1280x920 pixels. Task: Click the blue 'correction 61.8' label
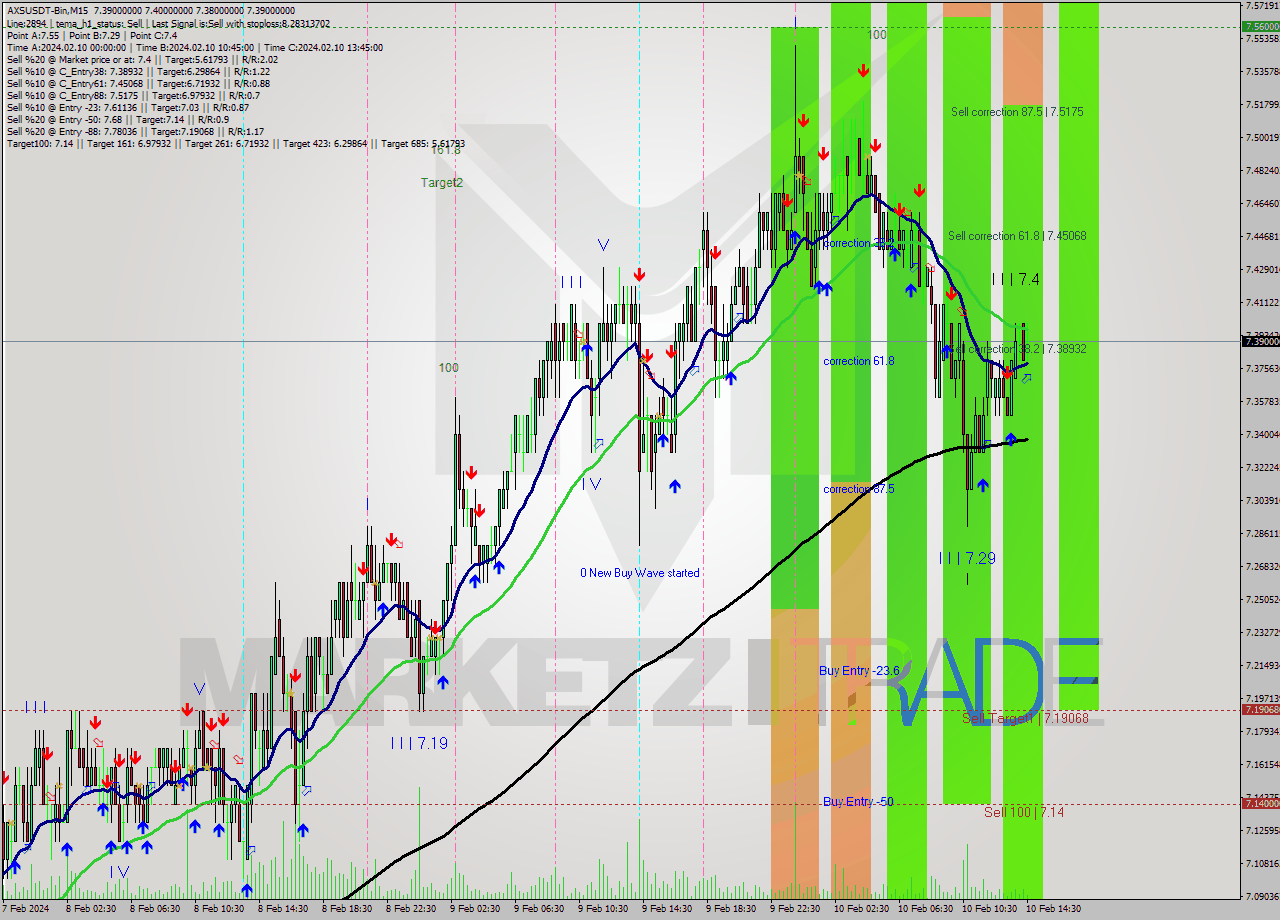click(859, 361)
